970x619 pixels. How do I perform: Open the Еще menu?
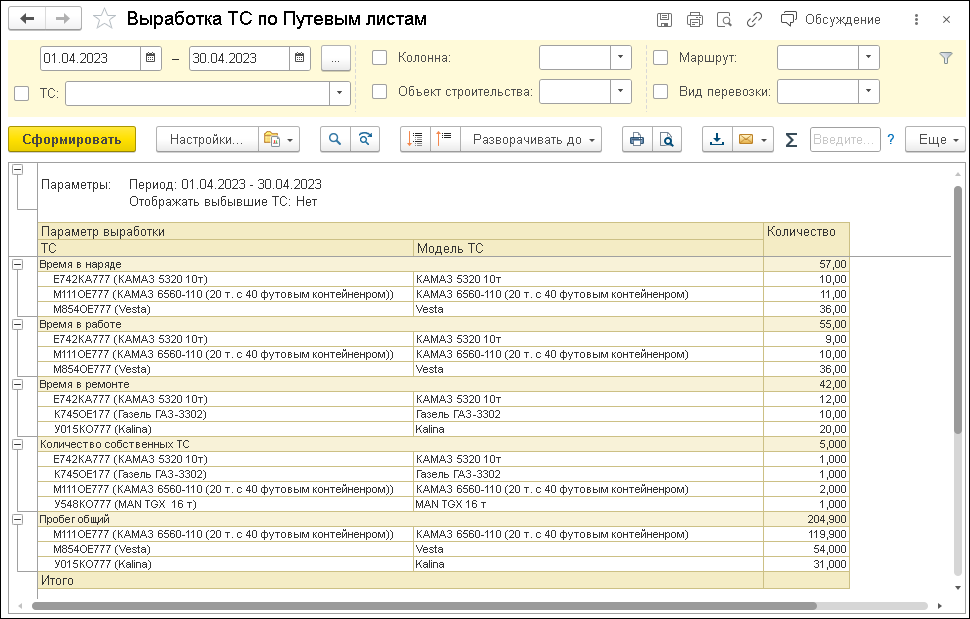click(x=935, y=139)
